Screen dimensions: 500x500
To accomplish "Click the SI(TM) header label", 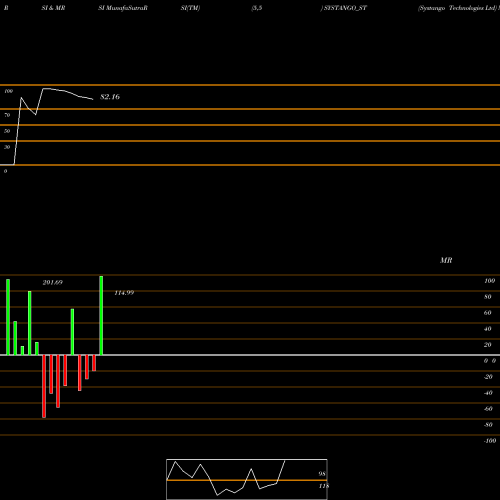I will (x=190, y=8).
